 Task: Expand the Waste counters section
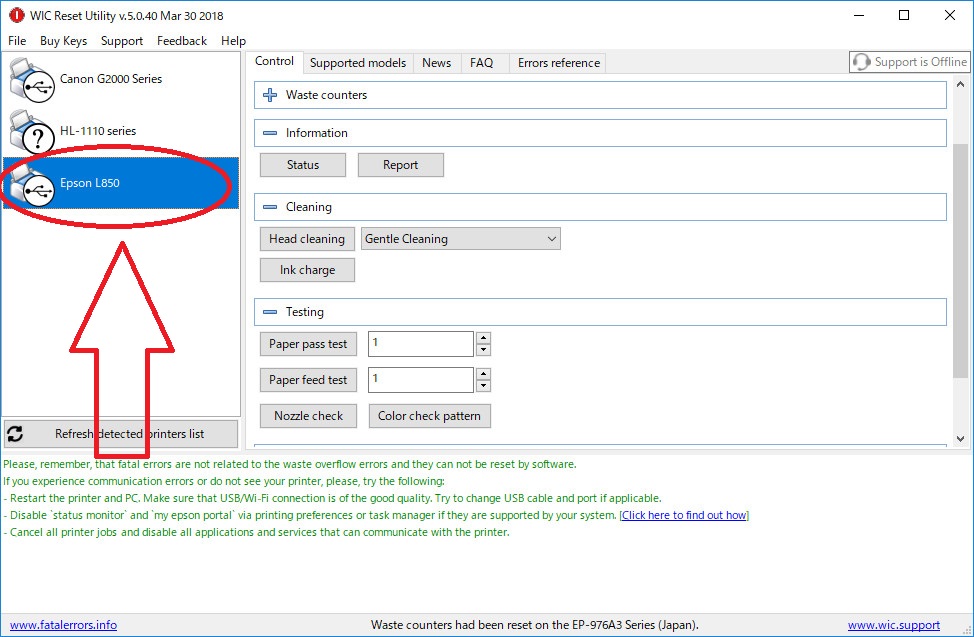coord(270,95)
